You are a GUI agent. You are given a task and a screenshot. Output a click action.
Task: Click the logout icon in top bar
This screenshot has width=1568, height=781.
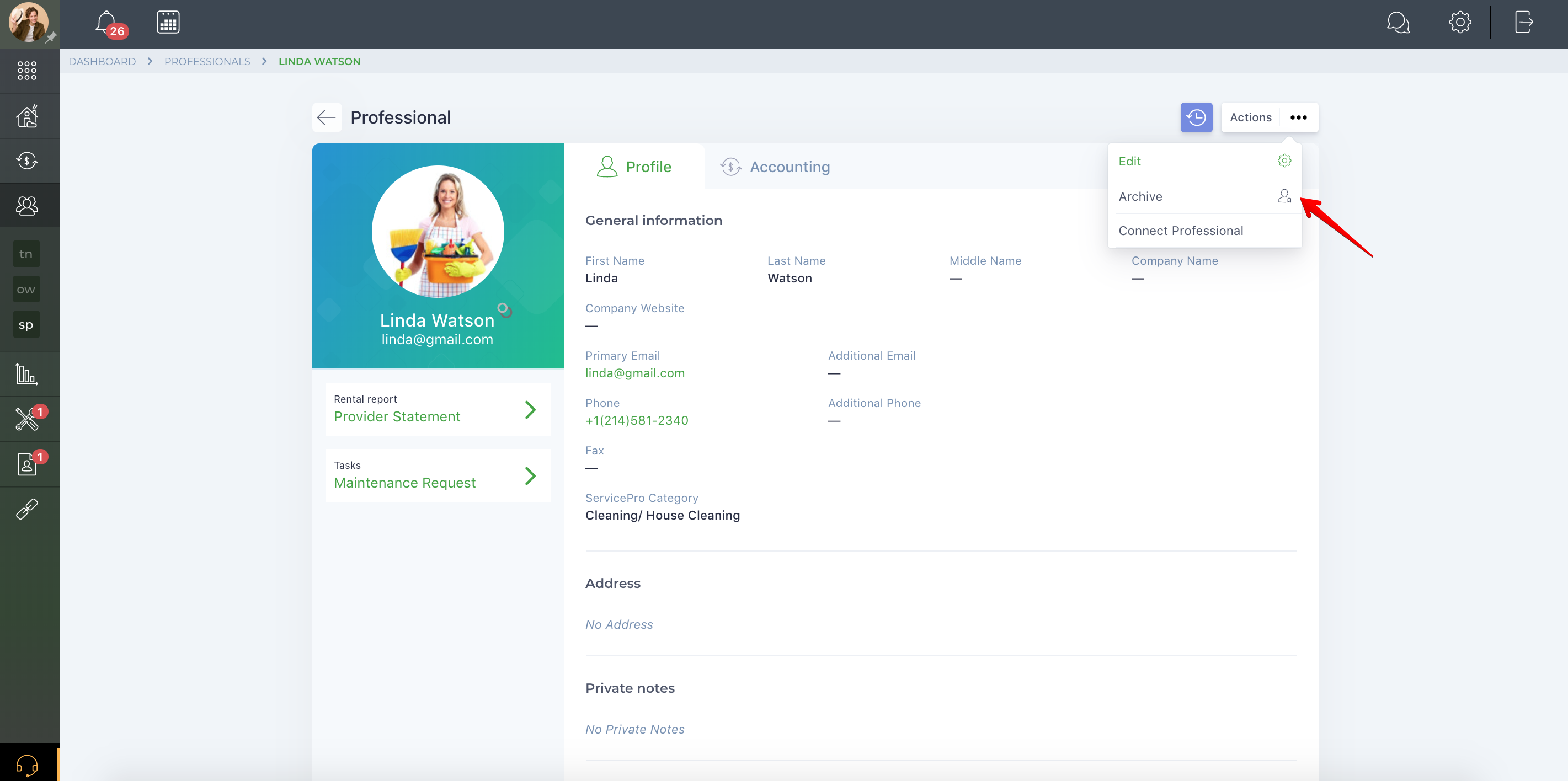pyautogui.click(x=1523, y=23)
